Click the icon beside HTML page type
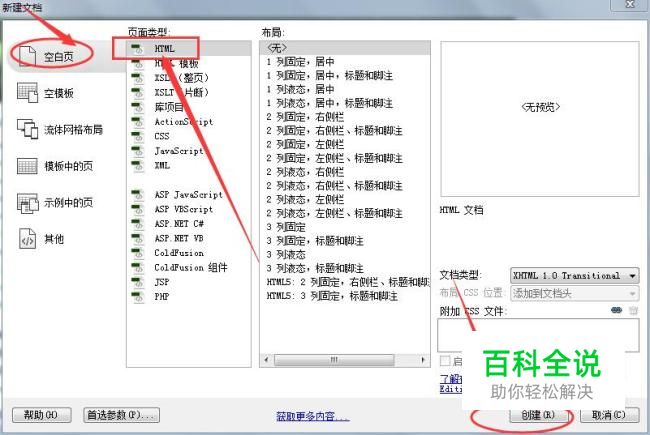Image resolution: width=650 pixels, height=435 pixels. pyautogui.click(x=137, y=49)
